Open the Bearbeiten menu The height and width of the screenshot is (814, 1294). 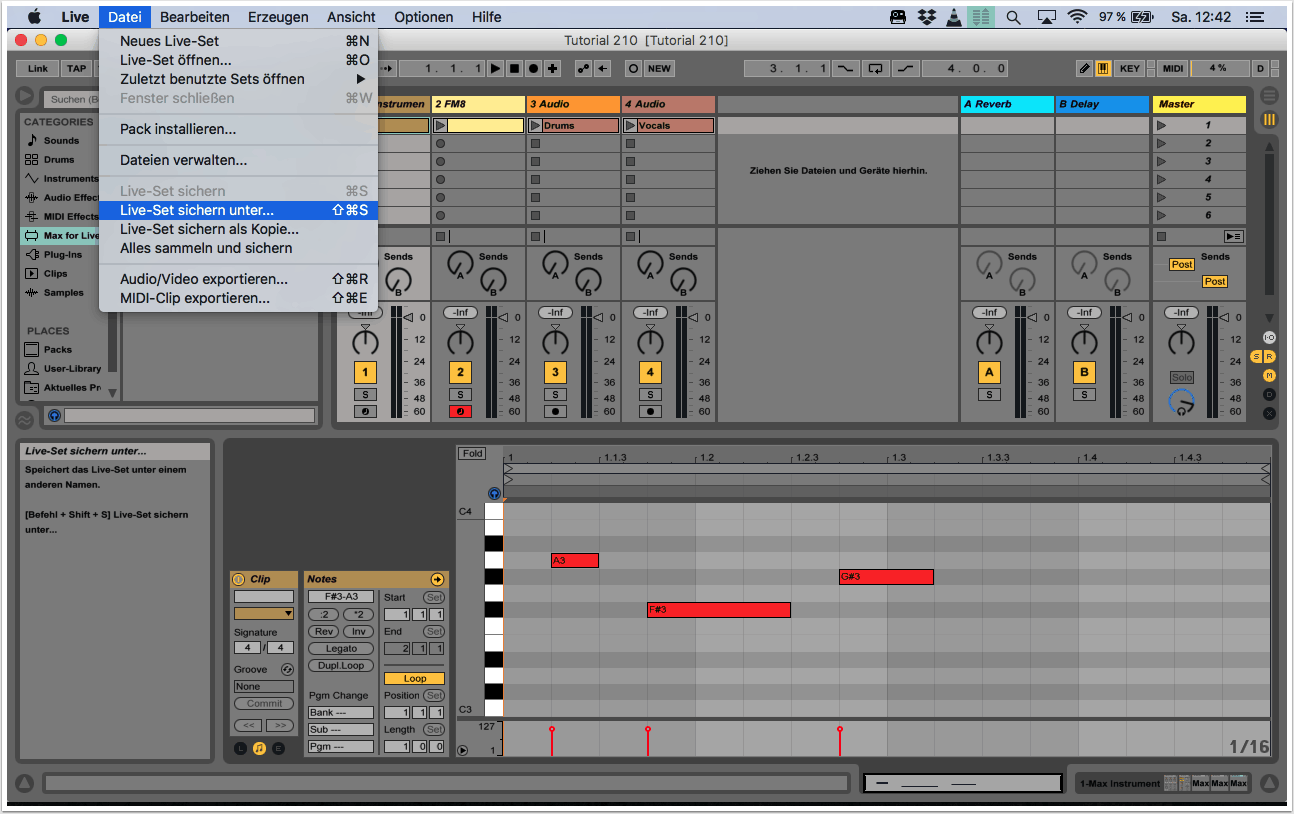(194, 17)
